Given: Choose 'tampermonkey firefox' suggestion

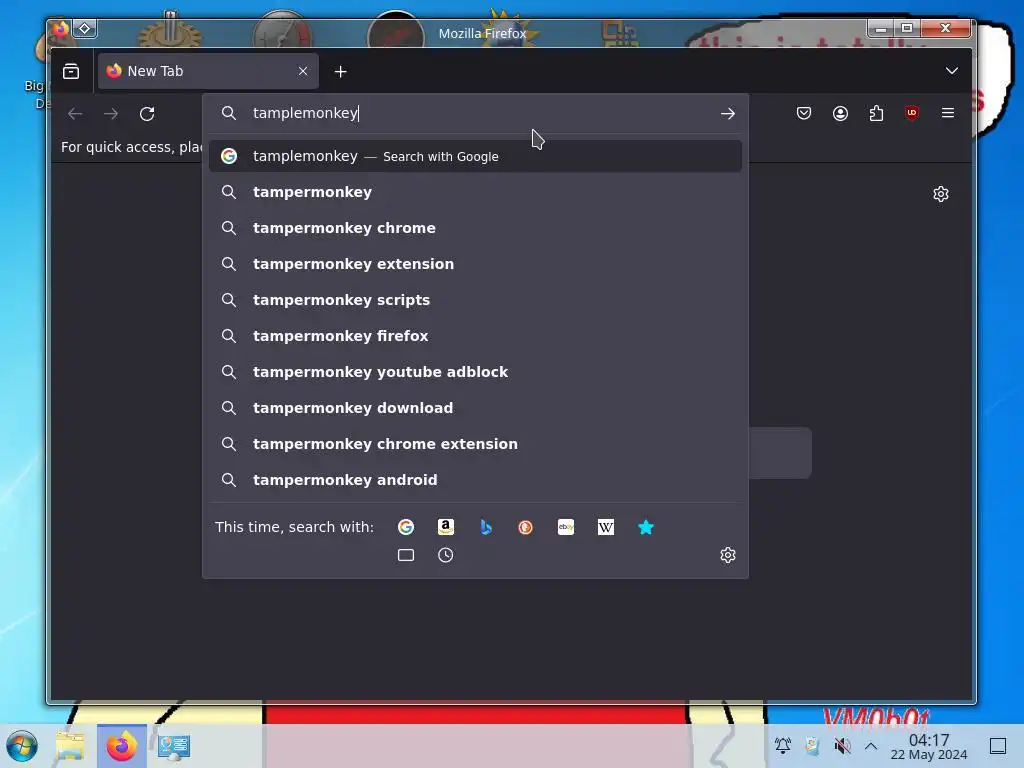Looking at the screenshot, I should (475, 336).
